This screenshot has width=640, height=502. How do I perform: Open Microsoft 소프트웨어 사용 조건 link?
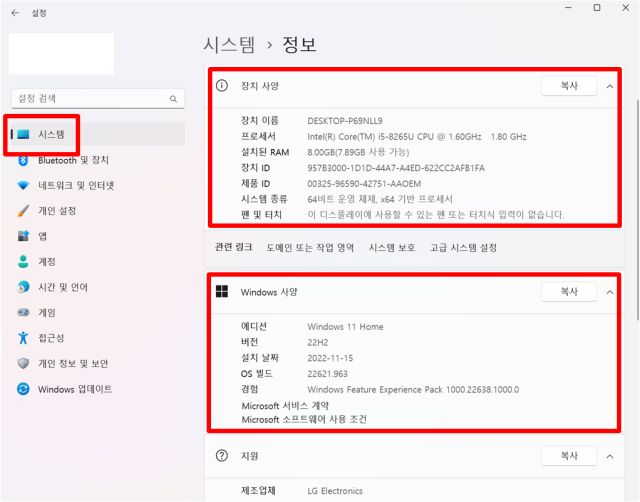point(304,420)
